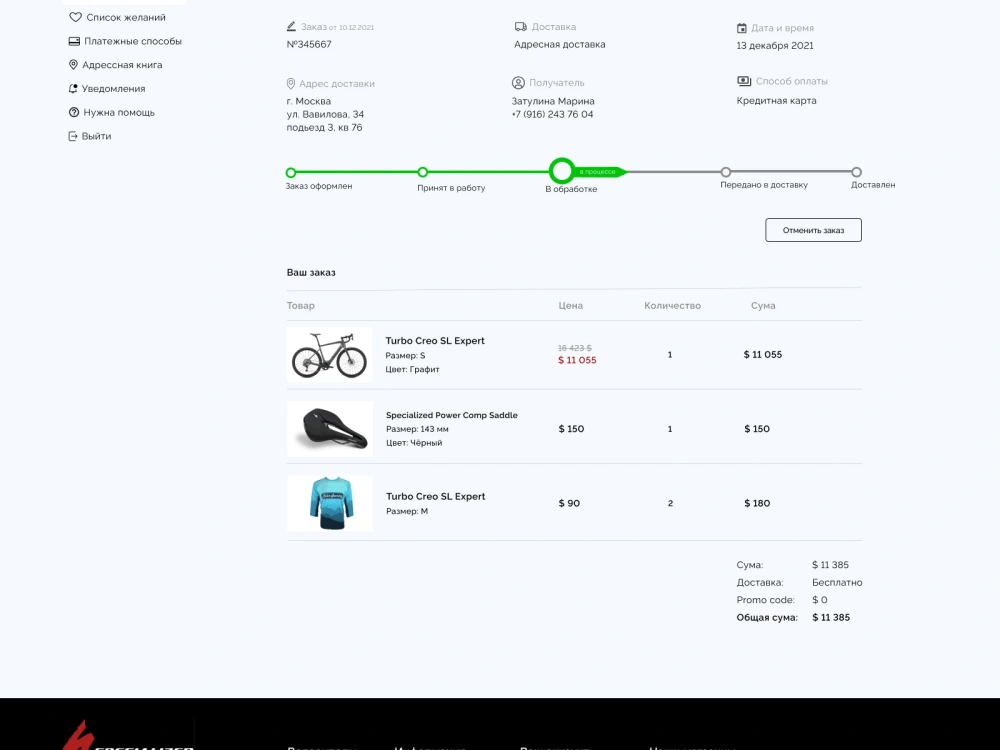Click the truck icon next to Доставка
Image resolution: width=1000 pixels, height=750 pixels.
click(x=520, y=27)
